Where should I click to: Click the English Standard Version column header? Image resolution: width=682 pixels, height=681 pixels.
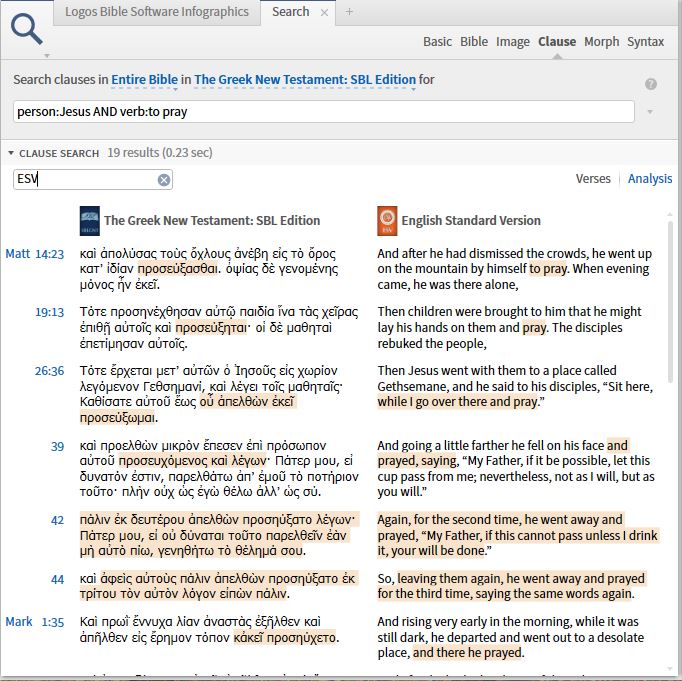pyautogui.click(x=471, y=220)
